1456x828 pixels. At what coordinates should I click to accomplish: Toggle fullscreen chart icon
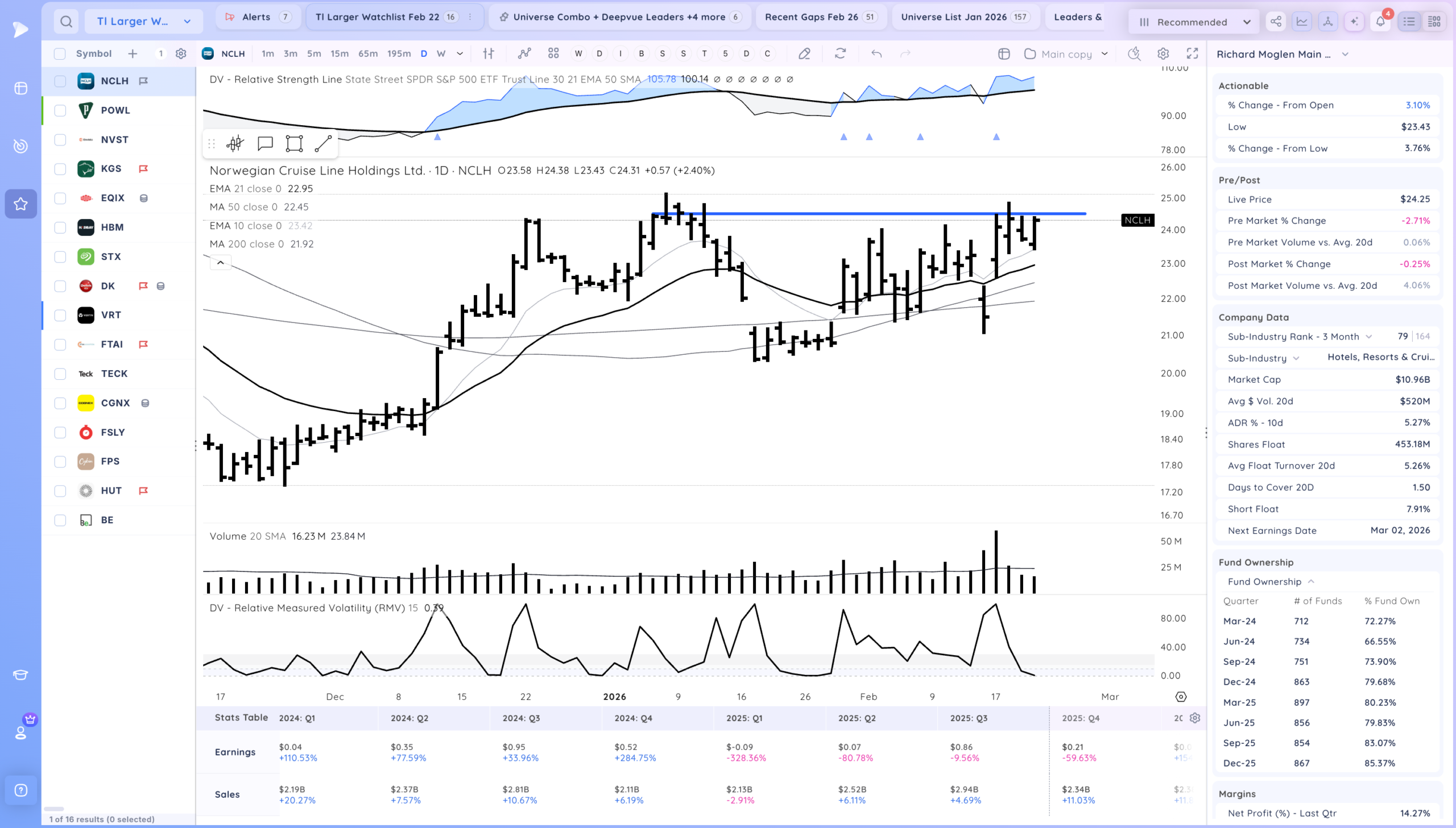1192,53
